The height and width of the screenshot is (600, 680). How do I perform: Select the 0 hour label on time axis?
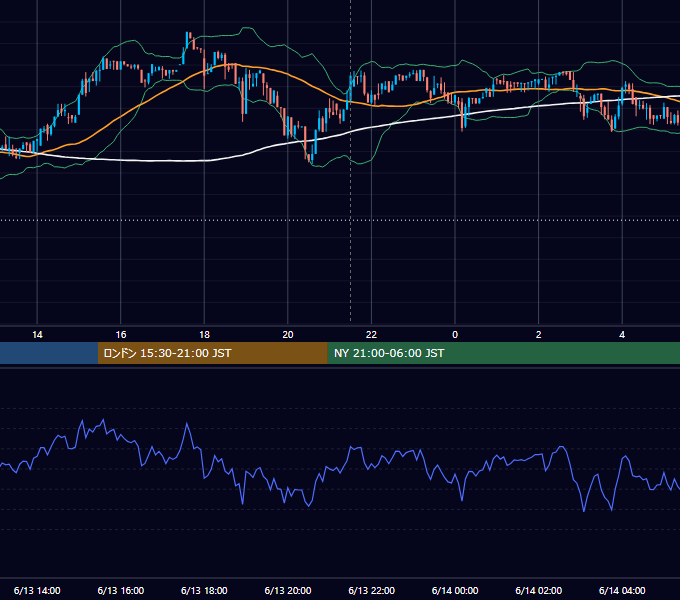click(x=455, y=335)
